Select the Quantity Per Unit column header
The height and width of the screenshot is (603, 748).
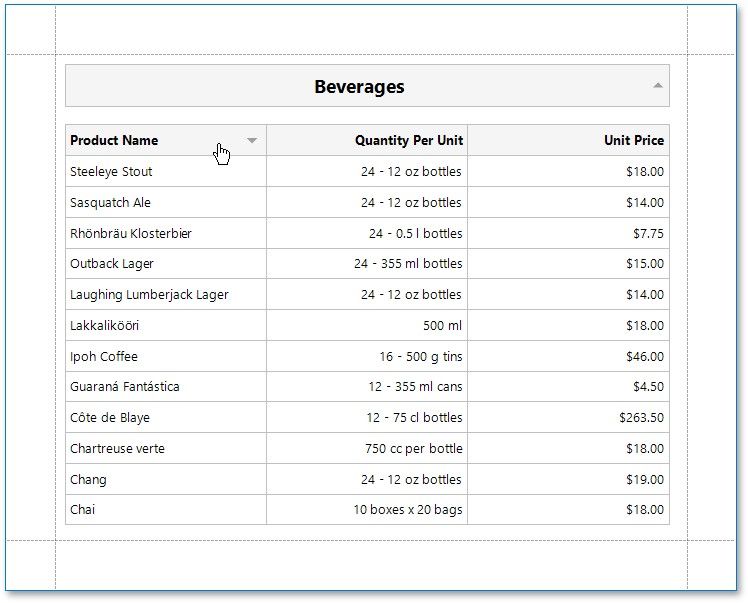click(408, 141)
